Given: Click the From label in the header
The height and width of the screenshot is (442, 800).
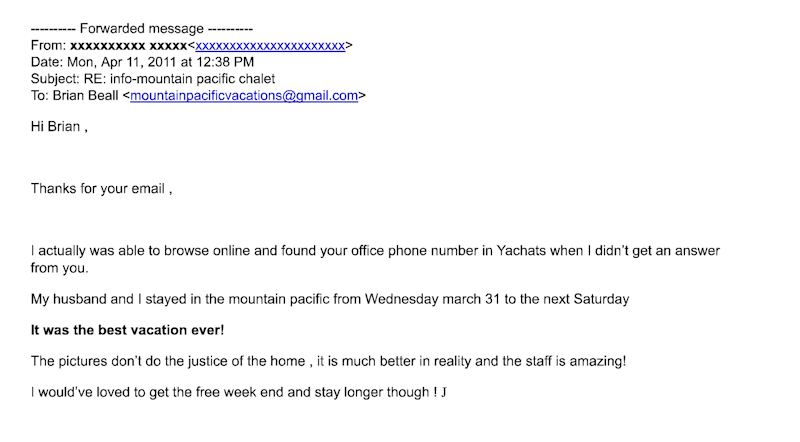Looking at the screenshot, I should pyautogui.click(x=48, y=46).
